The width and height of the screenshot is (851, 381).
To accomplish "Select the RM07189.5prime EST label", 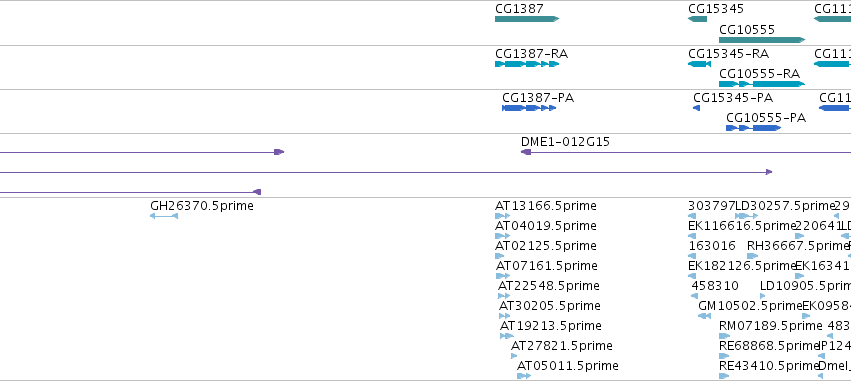I will 771,326.
